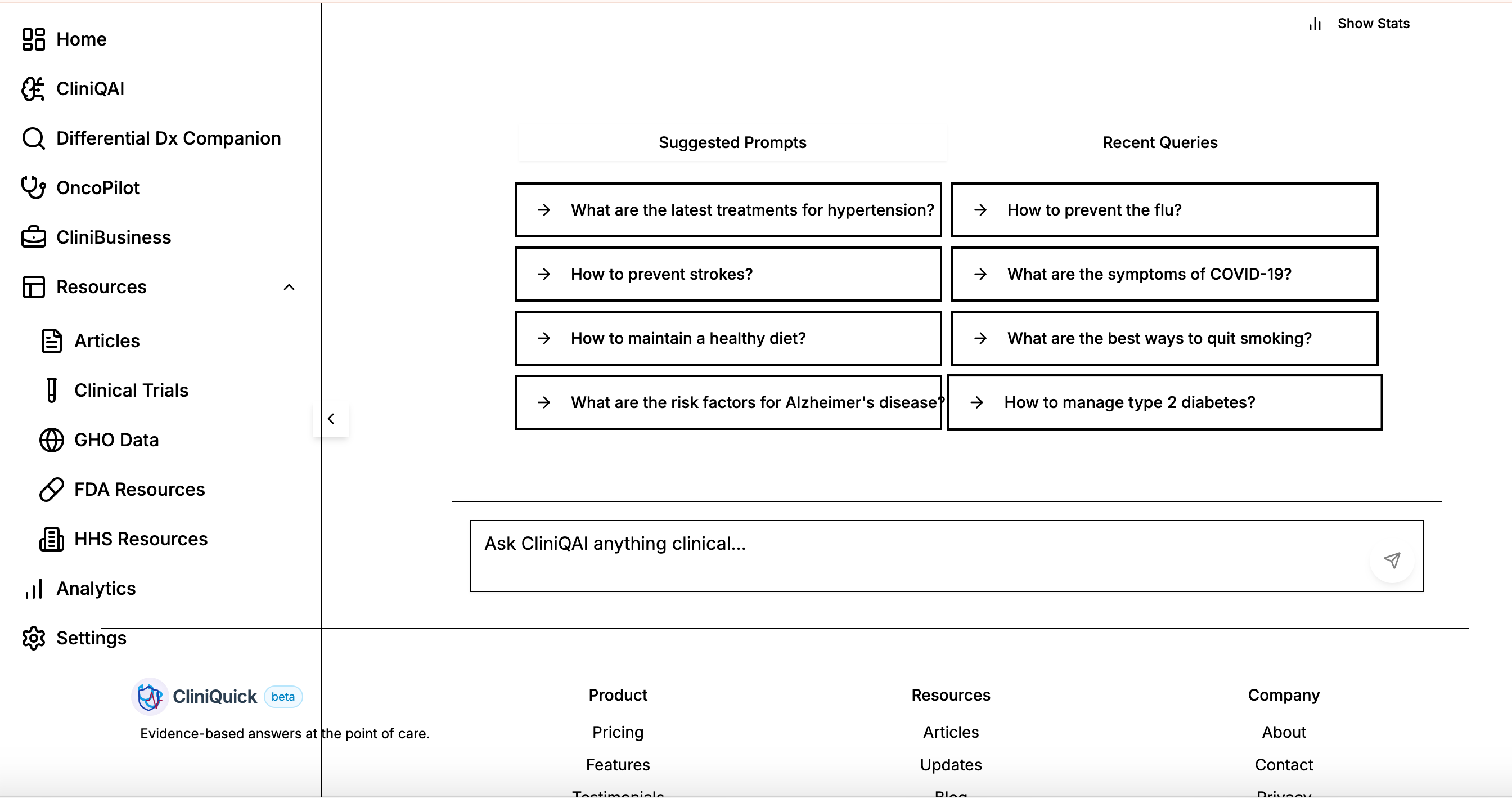The height and width of the screenshot is (798, 1512).
Task: Click the GHO Data globe icon
Action: click(52, 441)
